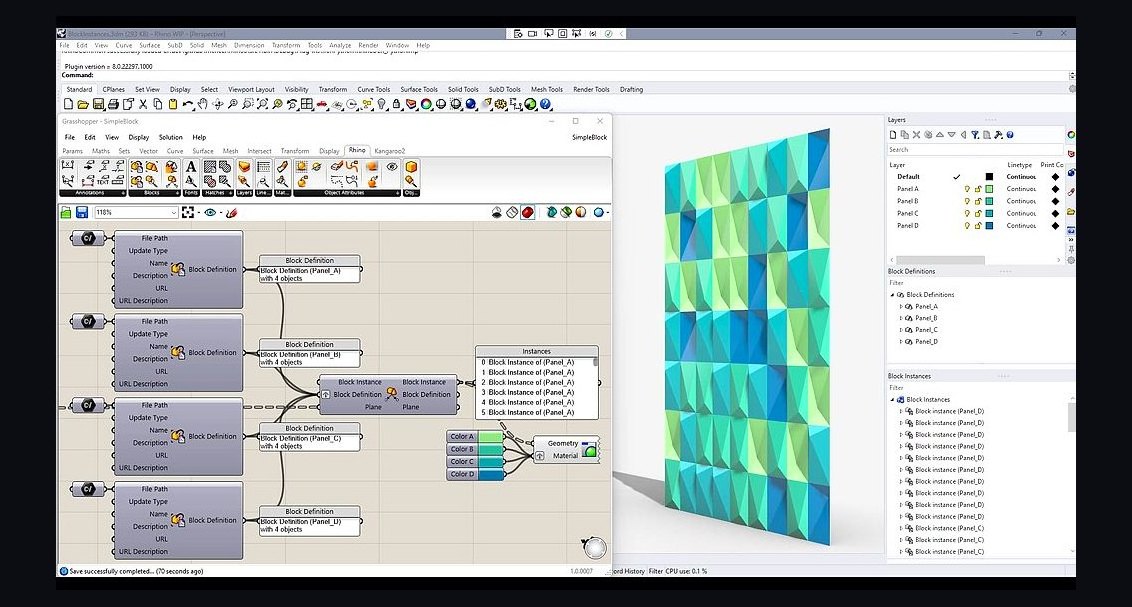Open the Solution menu in Grasshopper
The width and height of the screenshot is (1132, 607).
pyautogui.click(x=170, y=137)
